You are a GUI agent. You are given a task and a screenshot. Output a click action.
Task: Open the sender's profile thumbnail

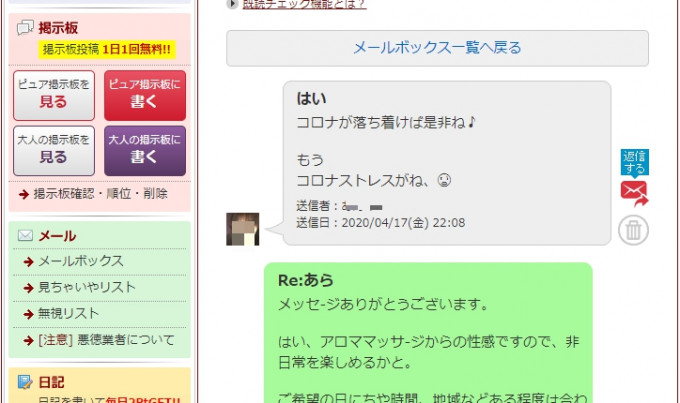point(242,229)
